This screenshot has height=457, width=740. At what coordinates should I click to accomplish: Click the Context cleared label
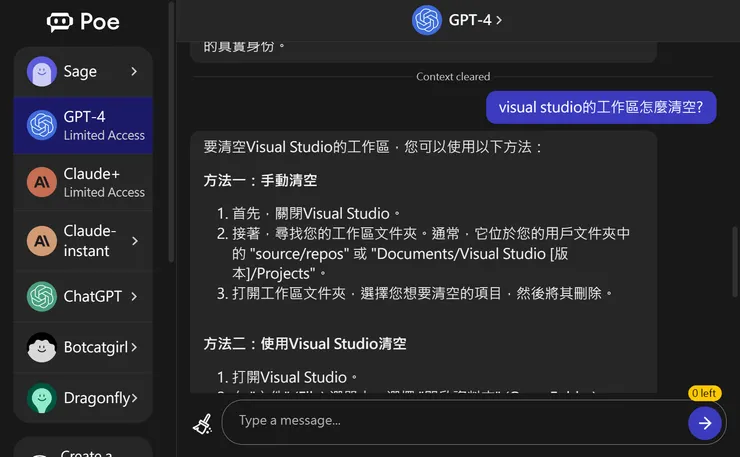[453, 76]
